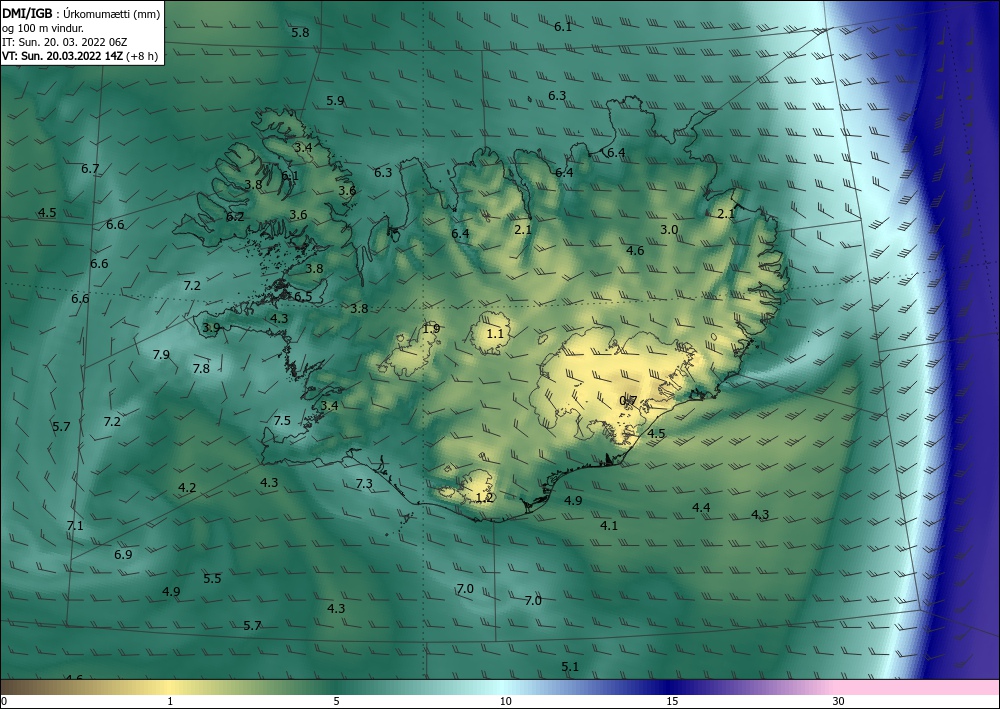Screen dimensions: 1000x709
Task: Click the 5.1 value on the map
Action: point(570,667)
